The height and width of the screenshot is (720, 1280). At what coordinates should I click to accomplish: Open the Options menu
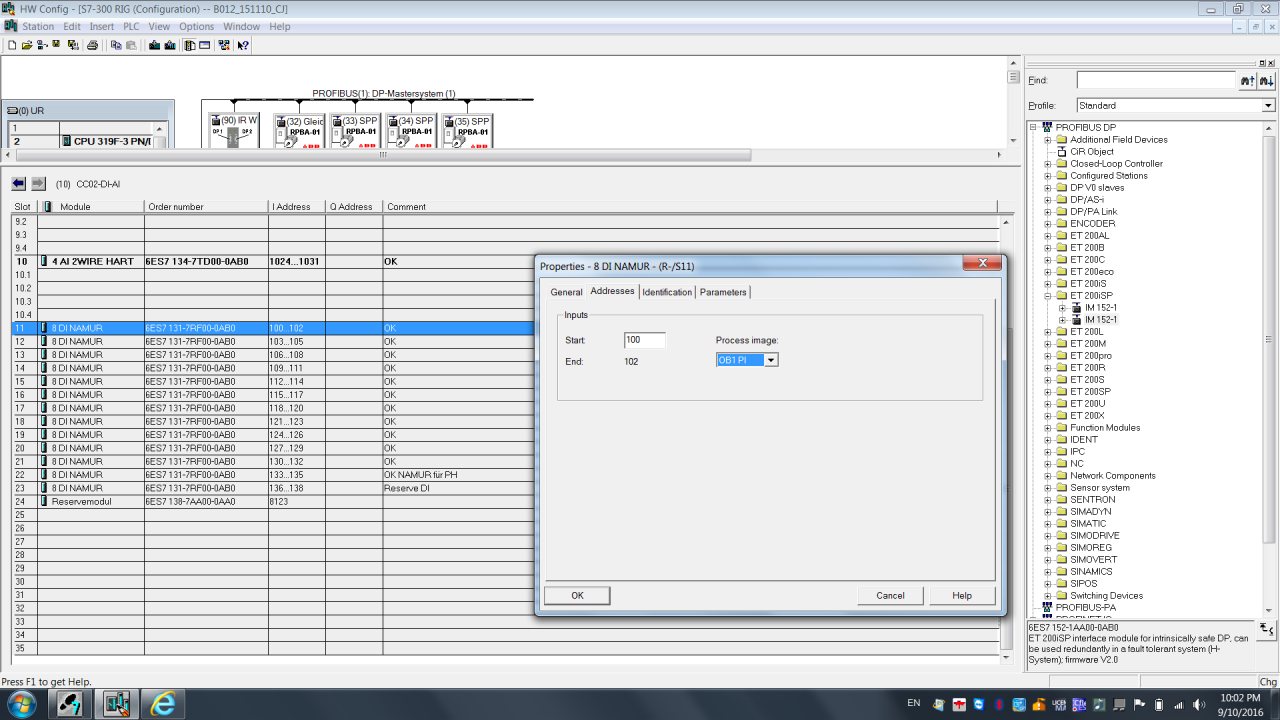point(196,27)
